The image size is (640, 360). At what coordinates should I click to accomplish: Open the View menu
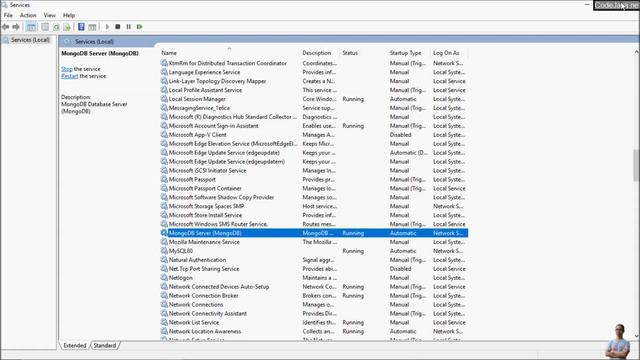pos(49,15)
